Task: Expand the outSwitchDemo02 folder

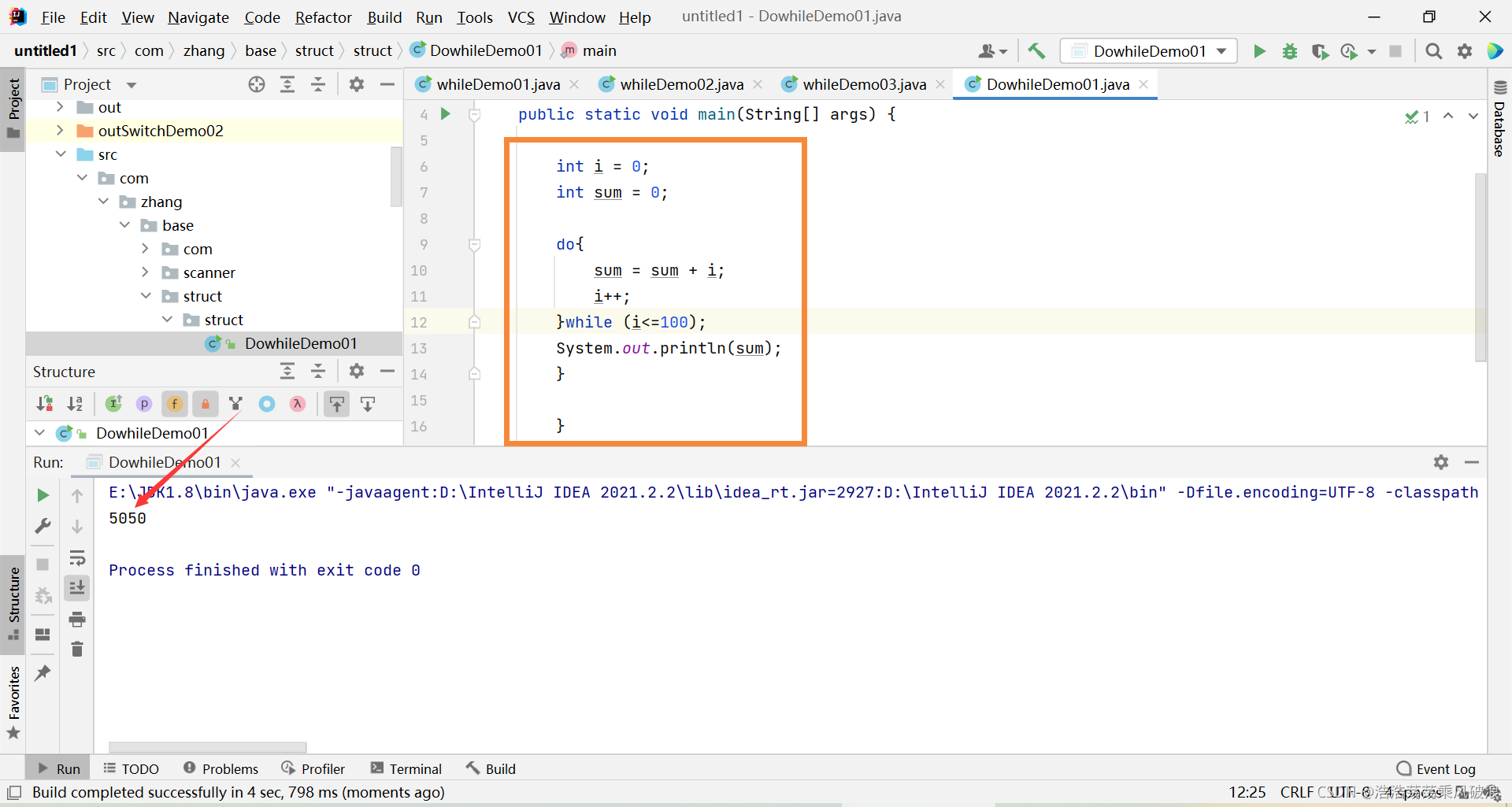Action: [x=60, y=131]
